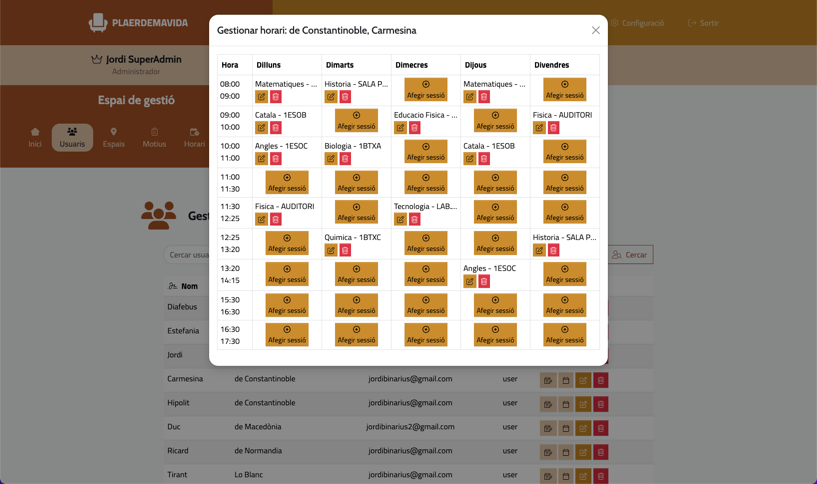Delete Thursday Angles 1ESOC session at 13:20
The image size is (817, 484).
(484, 282)
